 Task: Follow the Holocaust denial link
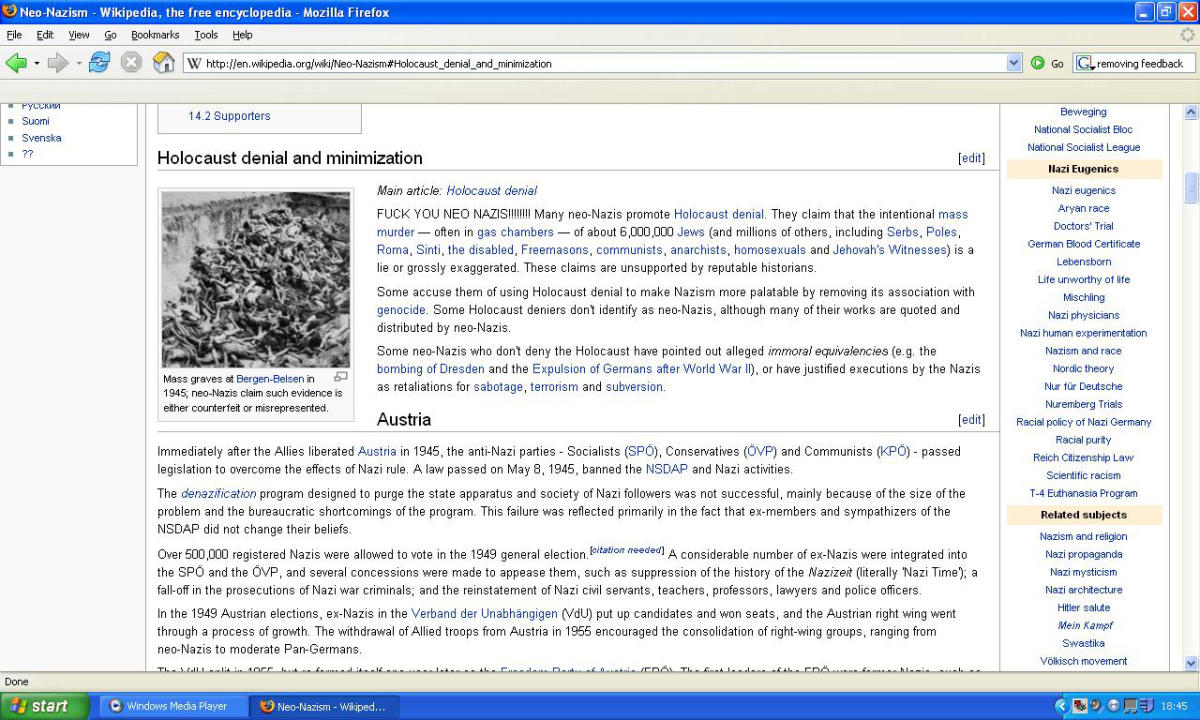tap(719, 214)
